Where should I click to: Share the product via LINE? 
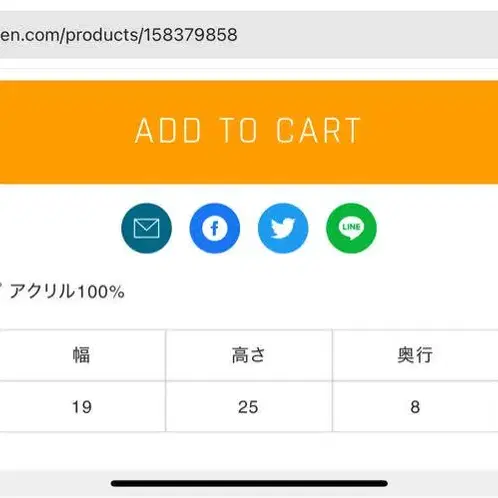pos(351,228)
